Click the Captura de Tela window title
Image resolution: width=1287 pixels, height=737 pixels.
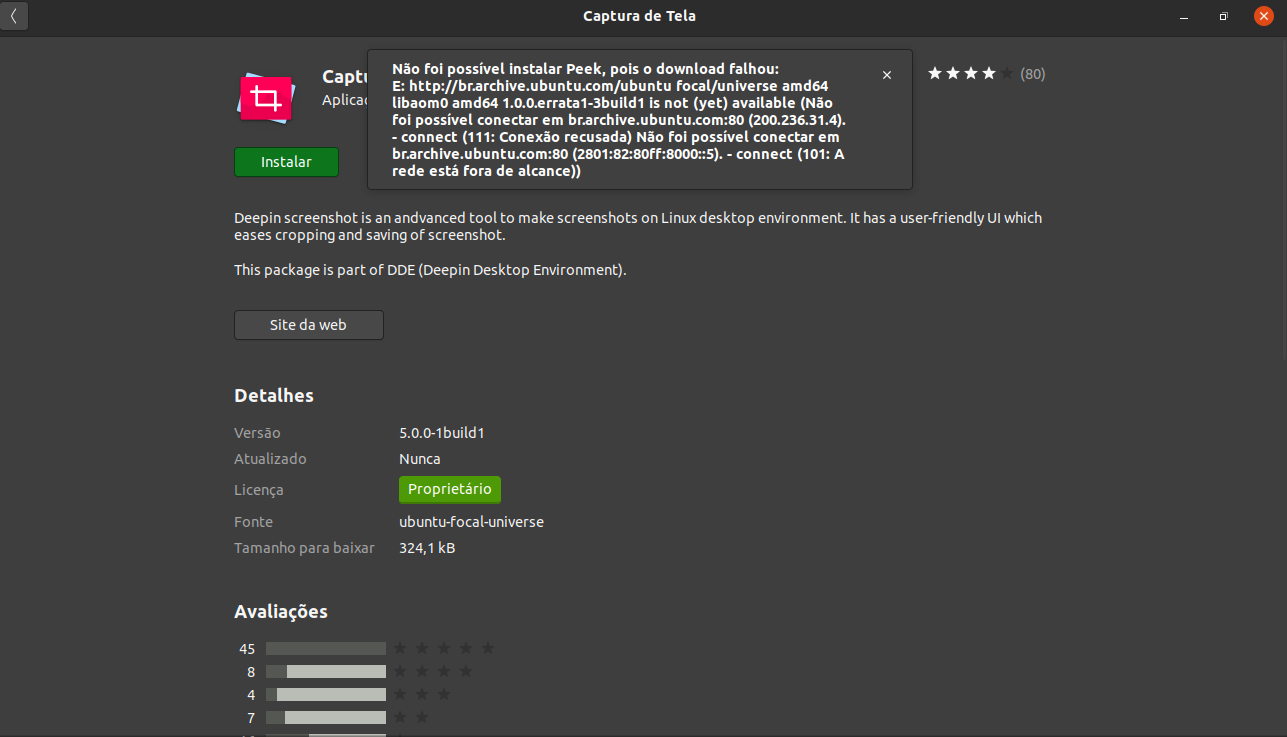(639, 16)
